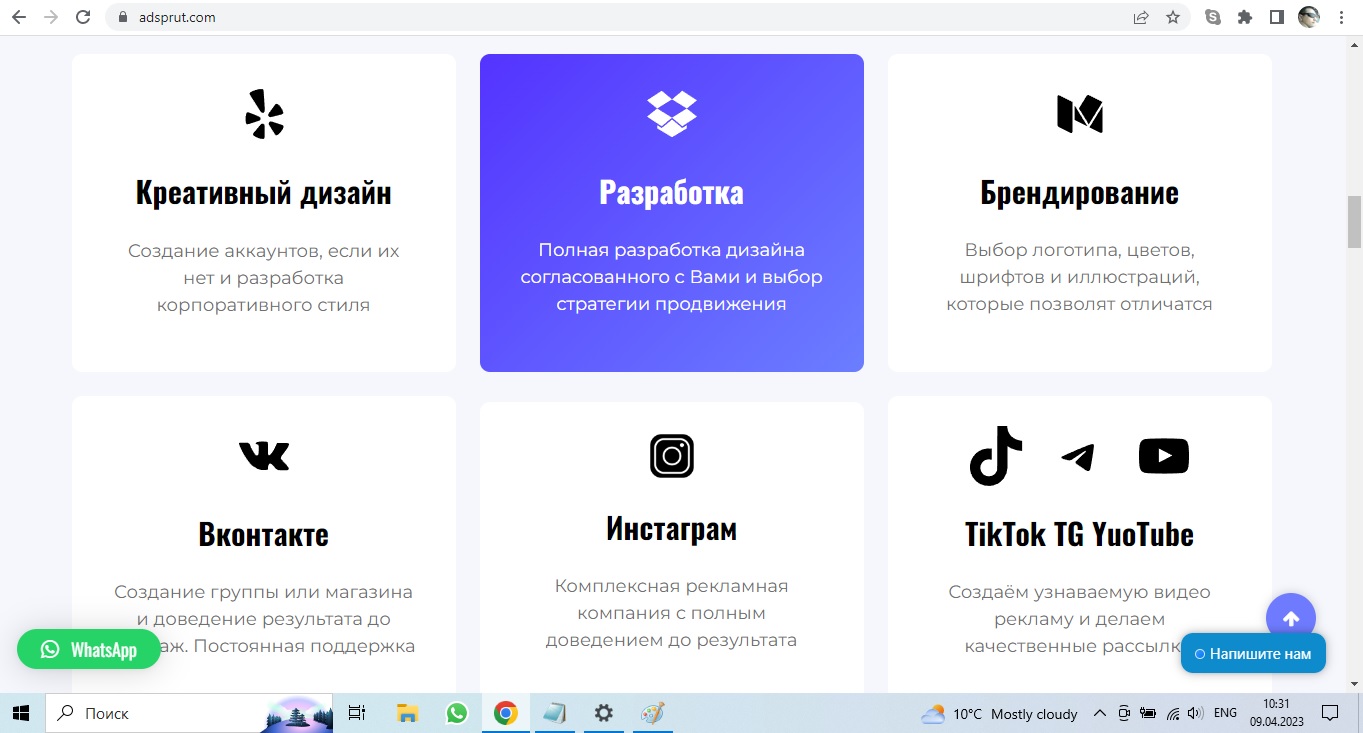Open the network Wi-Fi tray icon
This screenshot has height=733, width=1363.
1173,713
